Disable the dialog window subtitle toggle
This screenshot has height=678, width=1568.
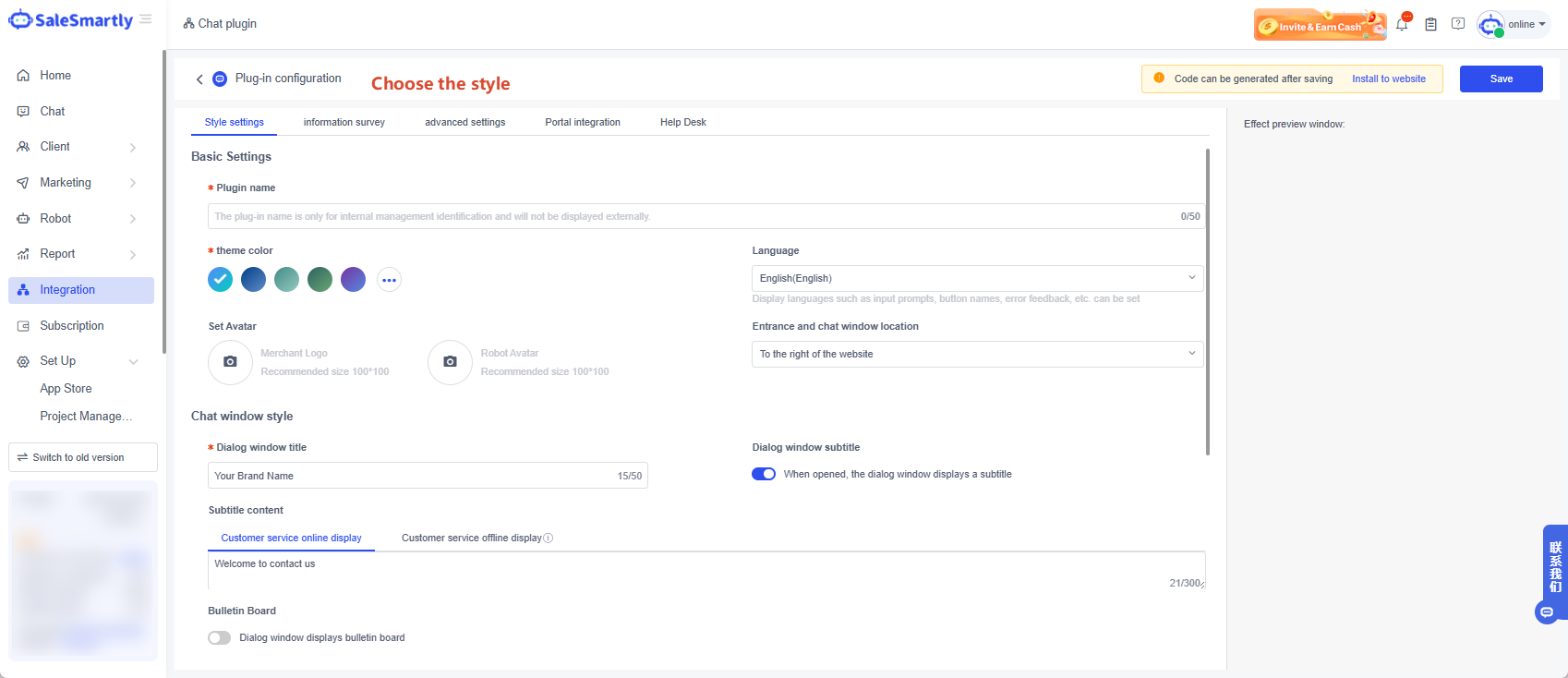(x=764, y=474)
